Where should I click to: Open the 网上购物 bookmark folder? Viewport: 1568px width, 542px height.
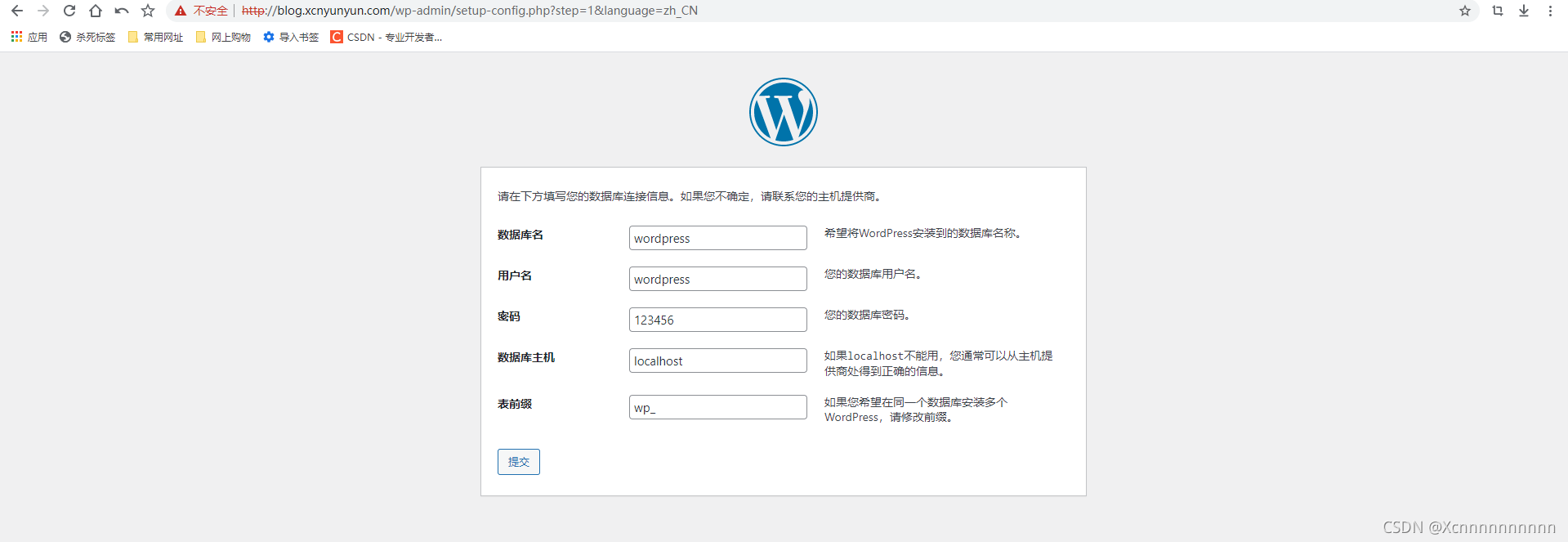pyautogui.click(x=223, y=37)
